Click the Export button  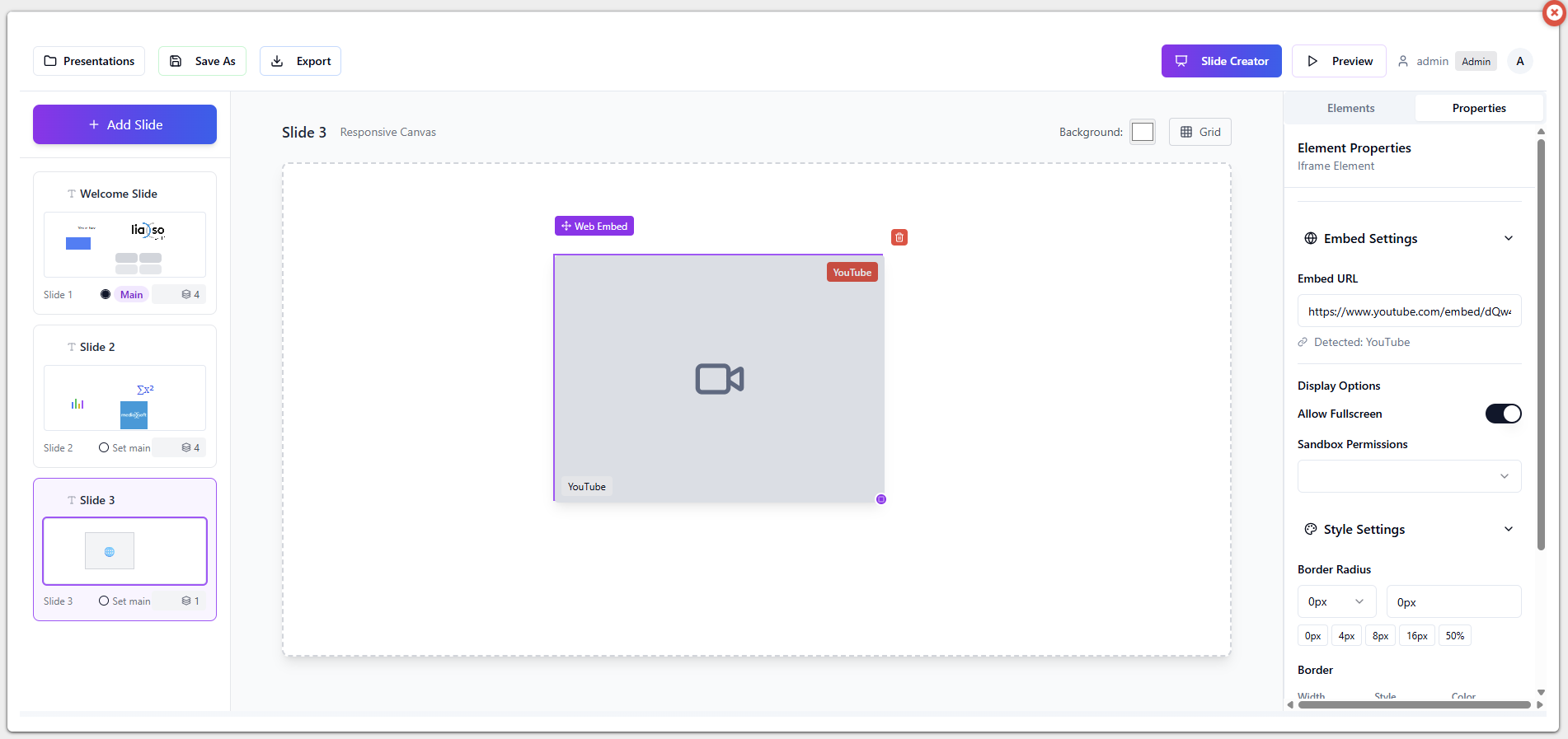click(x=300, y=61)
